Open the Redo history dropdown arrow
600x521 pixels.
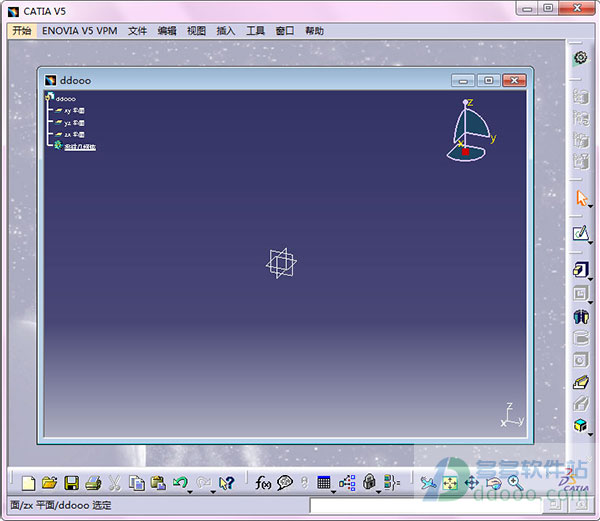click(x=213, y=492)
